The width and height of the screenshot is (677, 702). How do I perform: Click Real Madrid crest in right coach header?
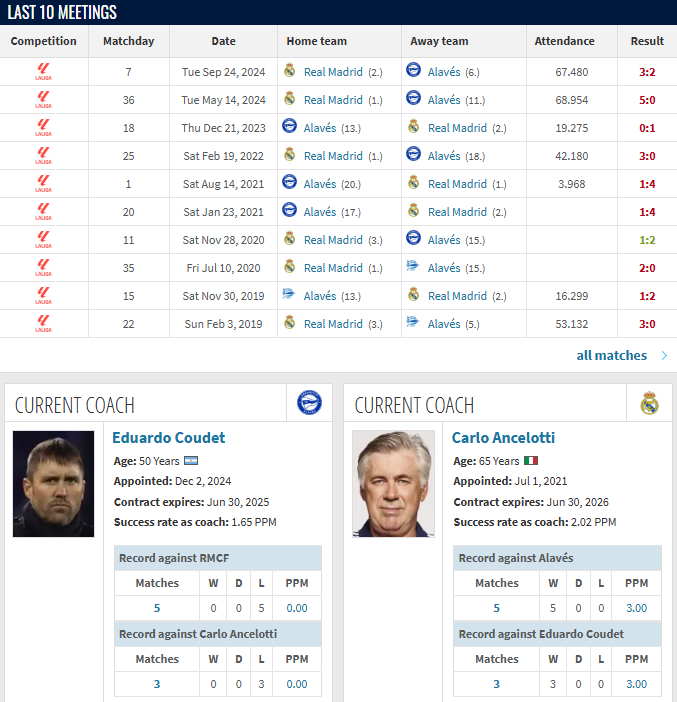(x=649, y=403)
